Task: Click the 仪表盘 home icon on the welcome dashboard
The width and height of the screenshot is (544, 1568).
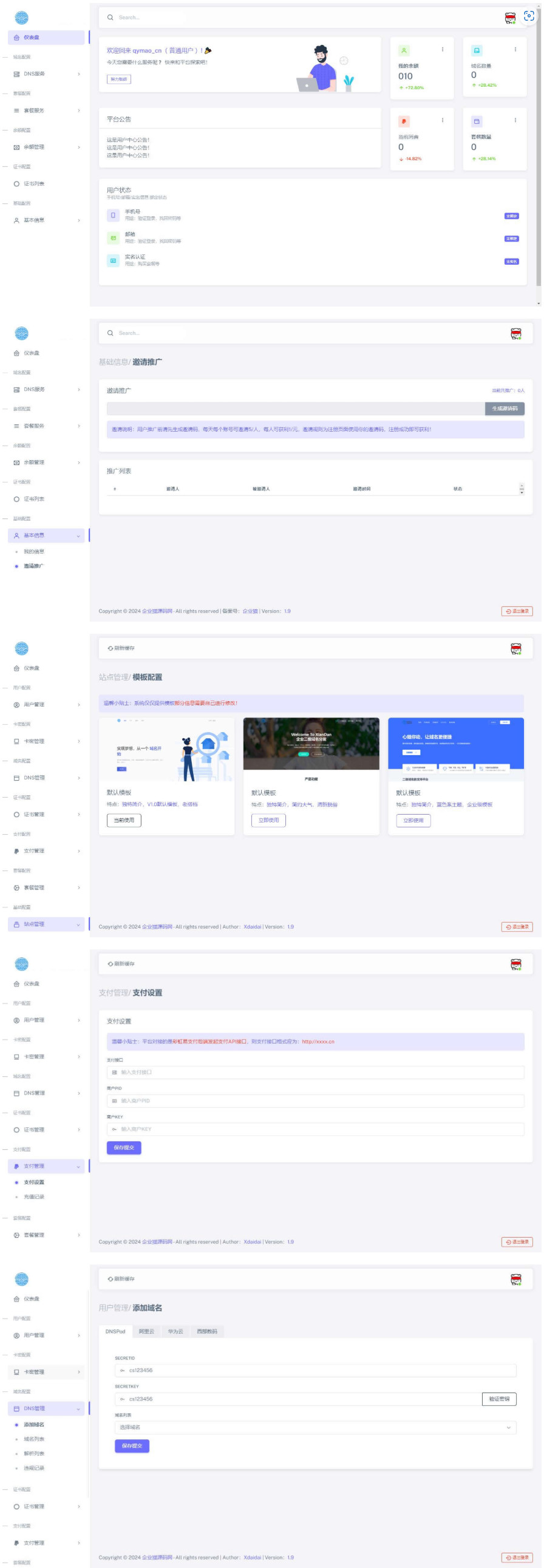Action: coord(16,38)
